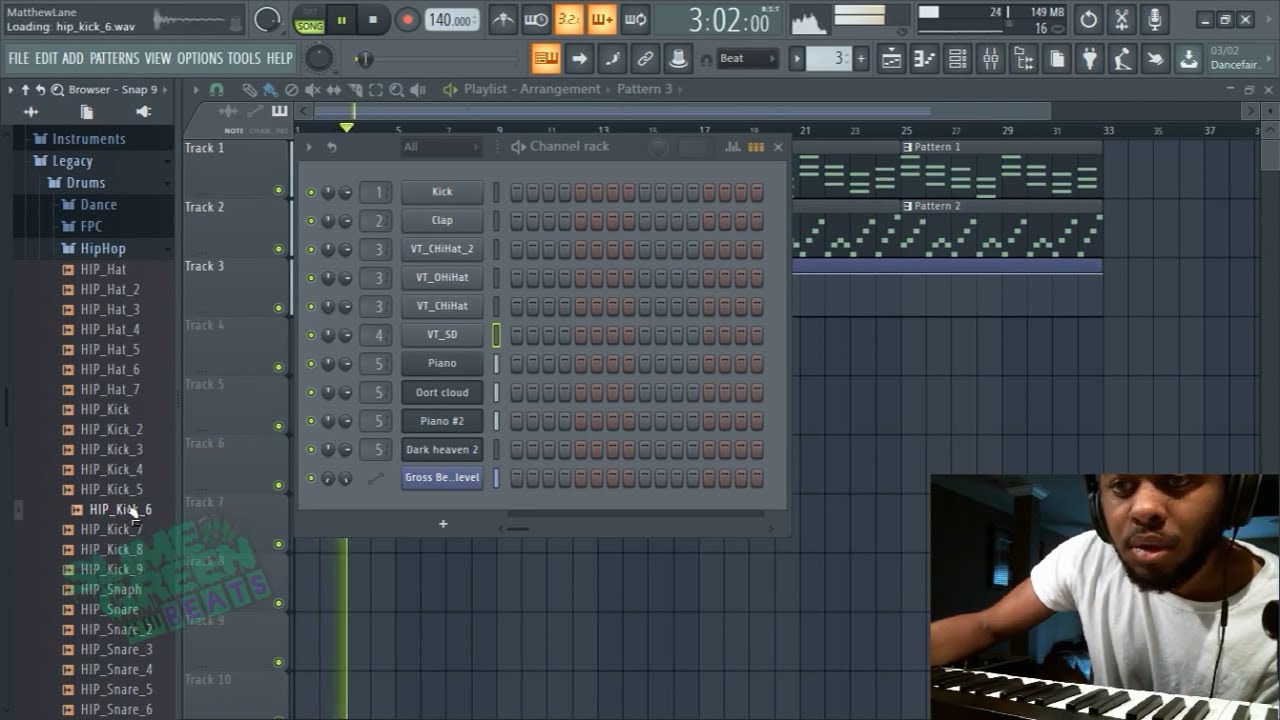The height and width of the screenshot is (720, 1280).
Task: Adjust the Kick channel volume knob
Action: click(345, 192)
